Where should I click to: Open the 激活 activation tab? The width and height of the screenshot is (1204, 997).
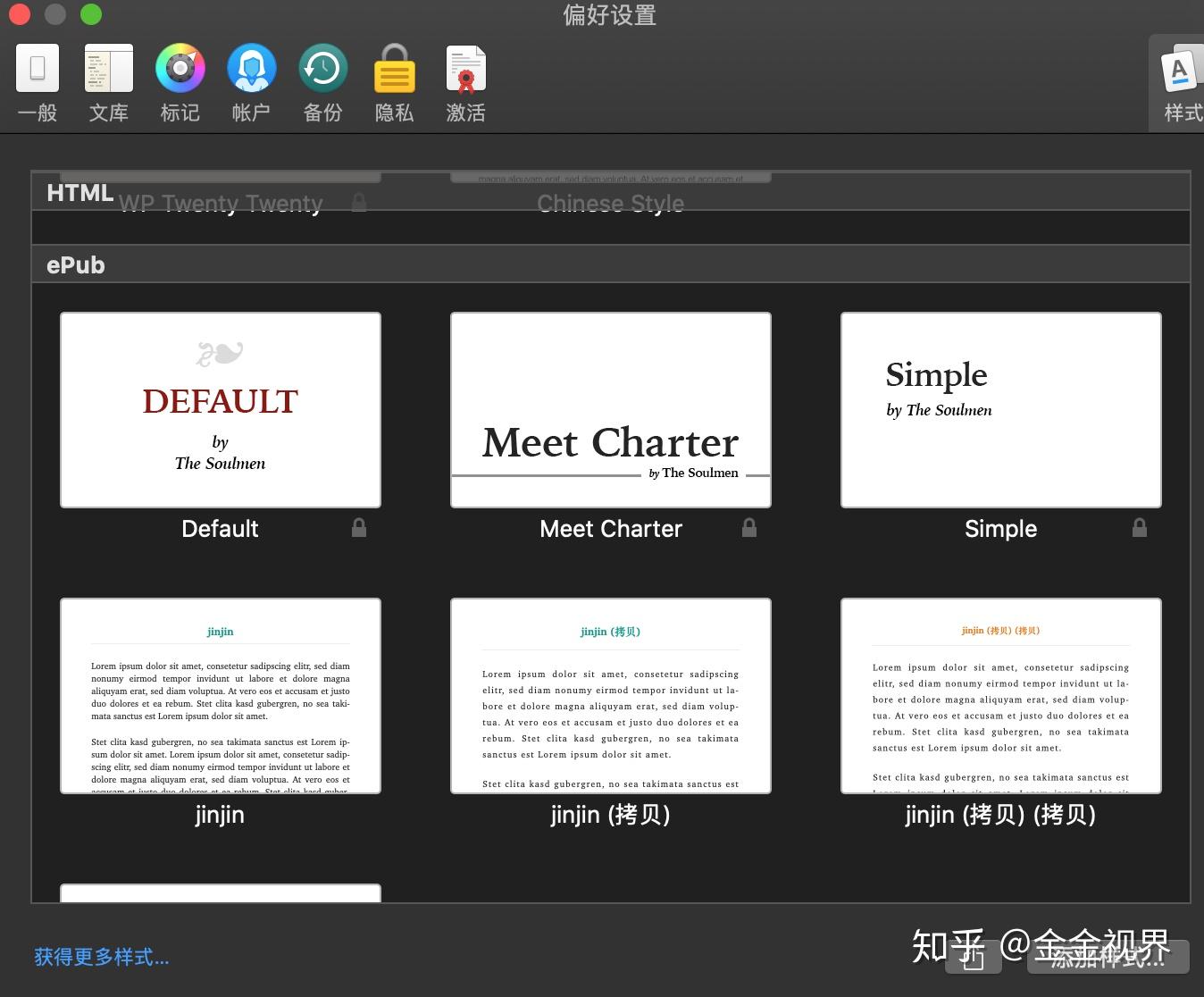465,83
